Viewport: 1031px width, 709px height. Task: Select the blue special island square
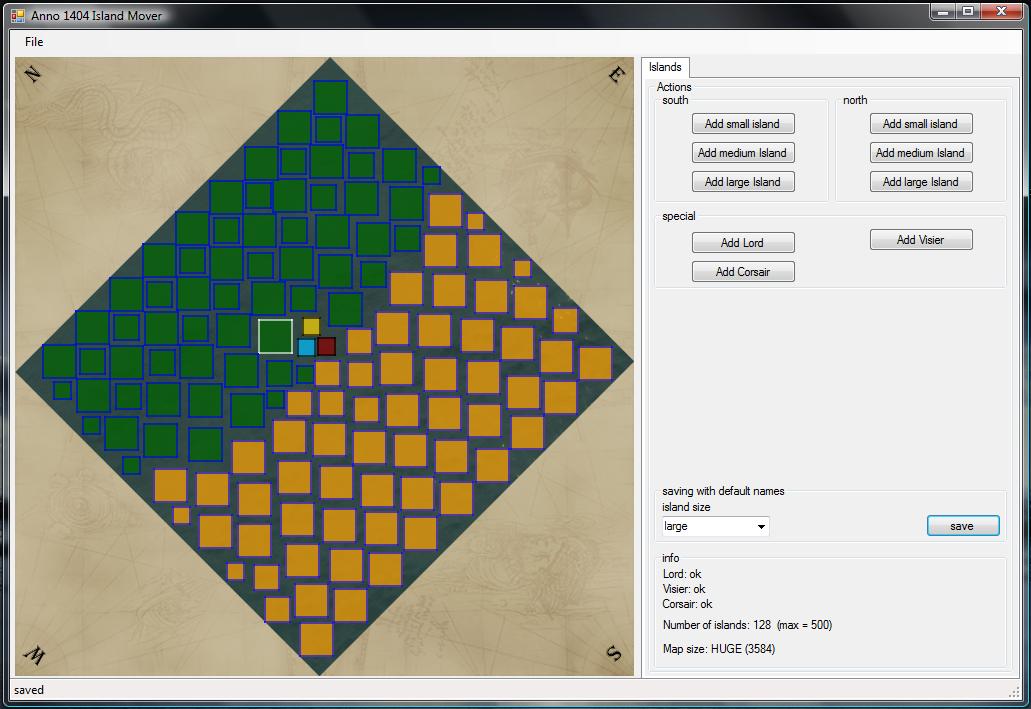(306, 347)
